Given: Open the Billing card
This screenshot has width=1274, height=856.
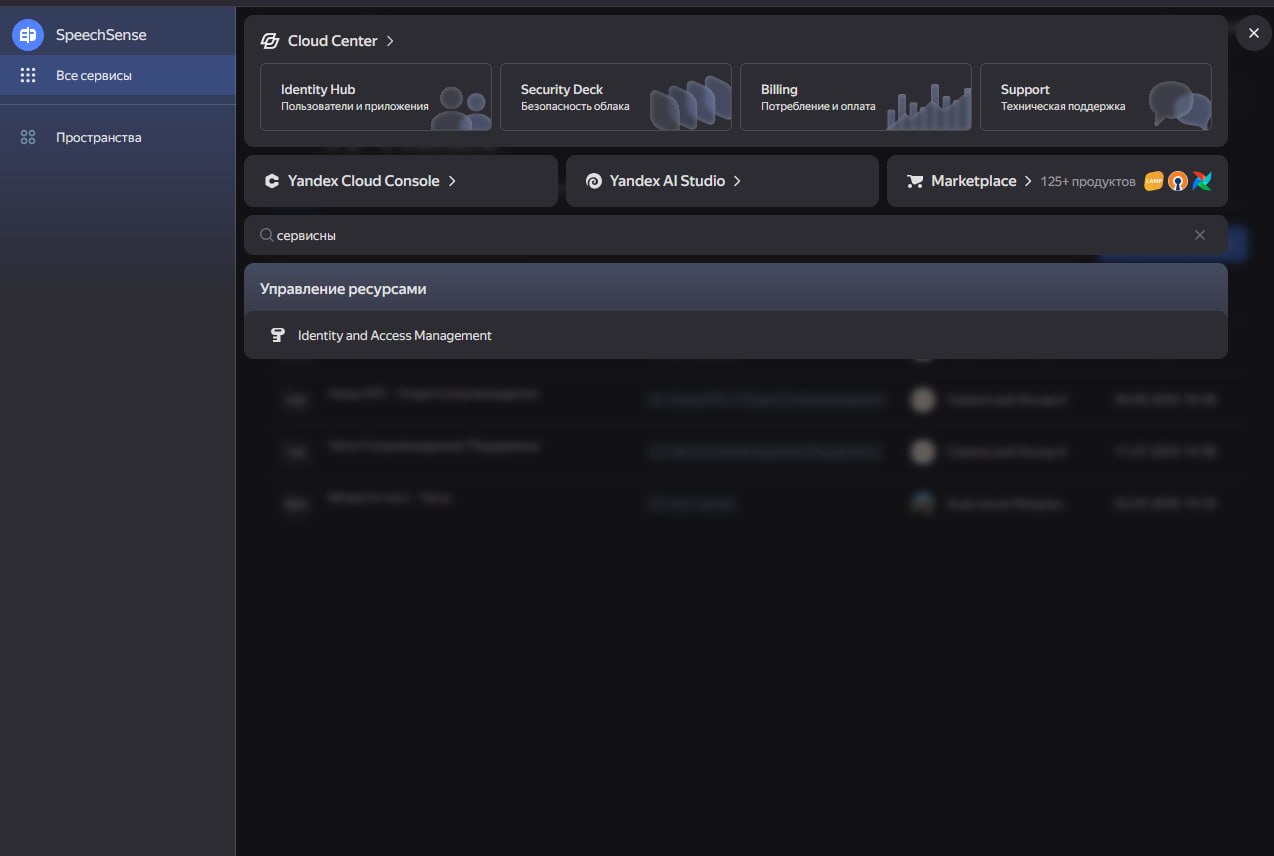Looking at the screenshot, I should (856, 97).
